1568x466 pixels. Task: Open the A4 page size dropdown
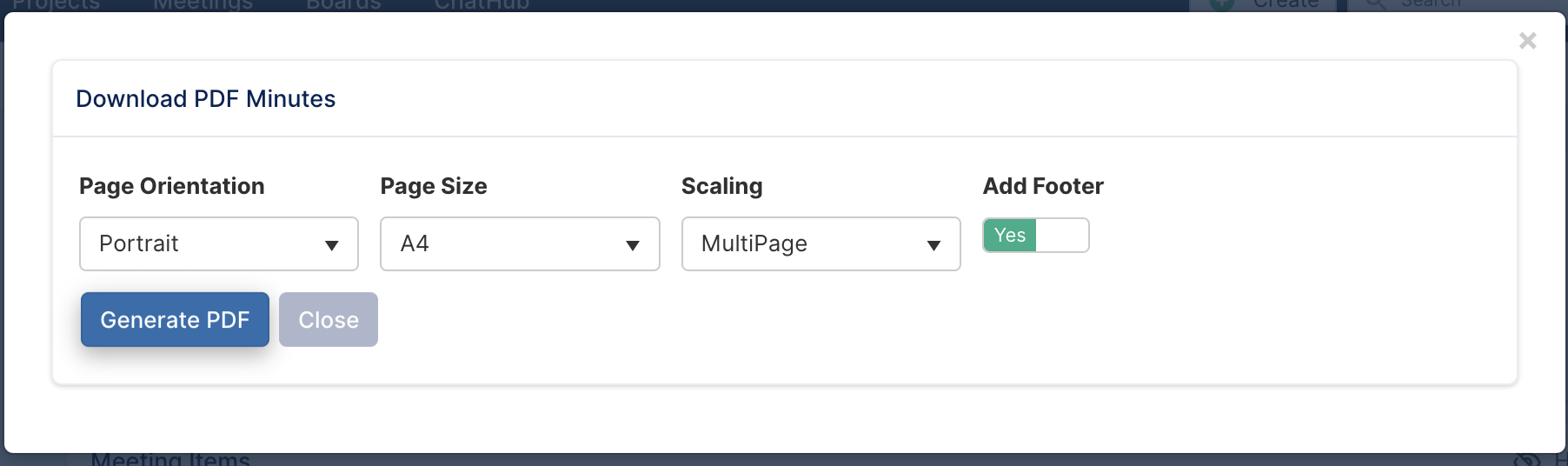click(520, 243)
